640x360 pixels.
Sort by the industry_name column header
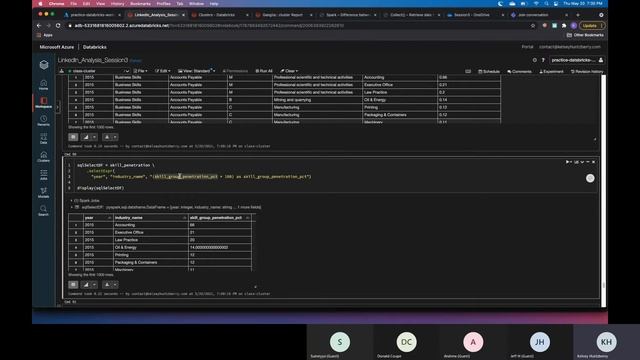(x=151, y=218)
